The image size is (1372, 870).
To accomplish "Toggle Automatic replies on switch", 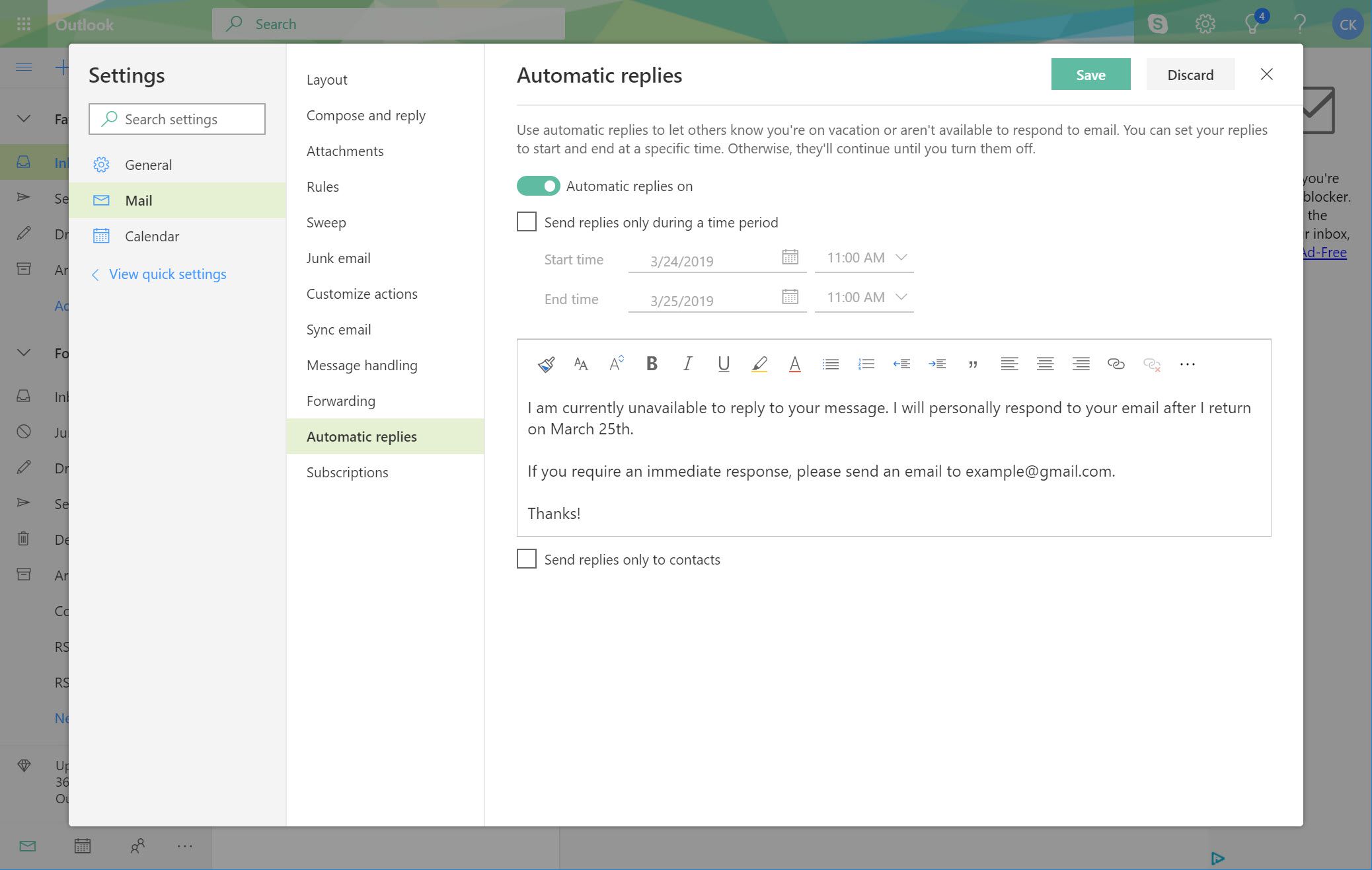I will [537, 185].
